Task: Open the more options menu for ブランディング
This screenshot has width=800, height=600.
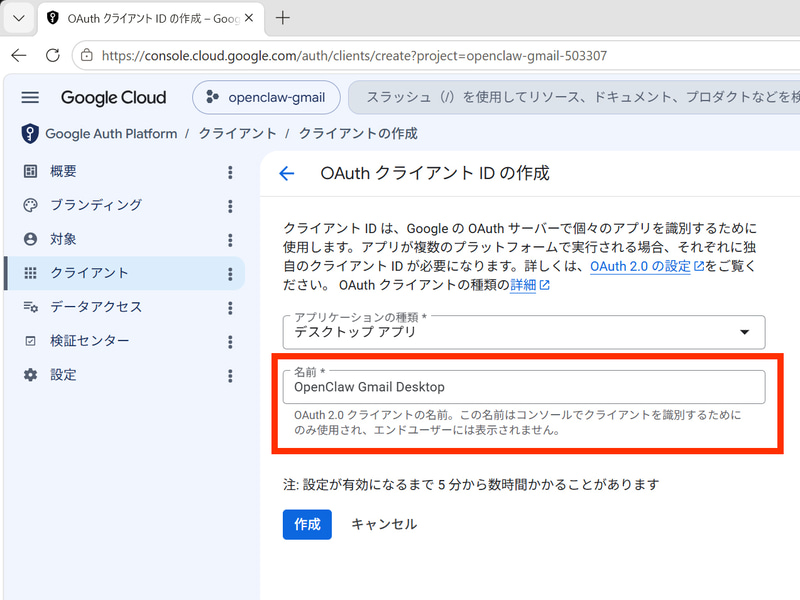Action: coord(230,206)
